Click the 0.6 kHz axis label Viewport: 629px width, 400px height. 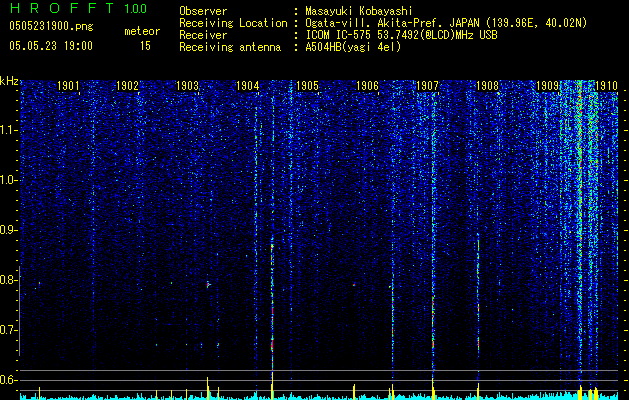(8, 380)
